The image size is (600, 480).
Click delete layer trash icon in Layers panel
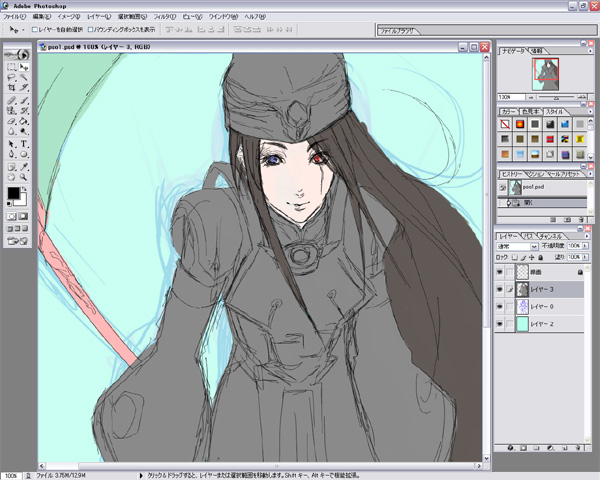click(578, 447)
